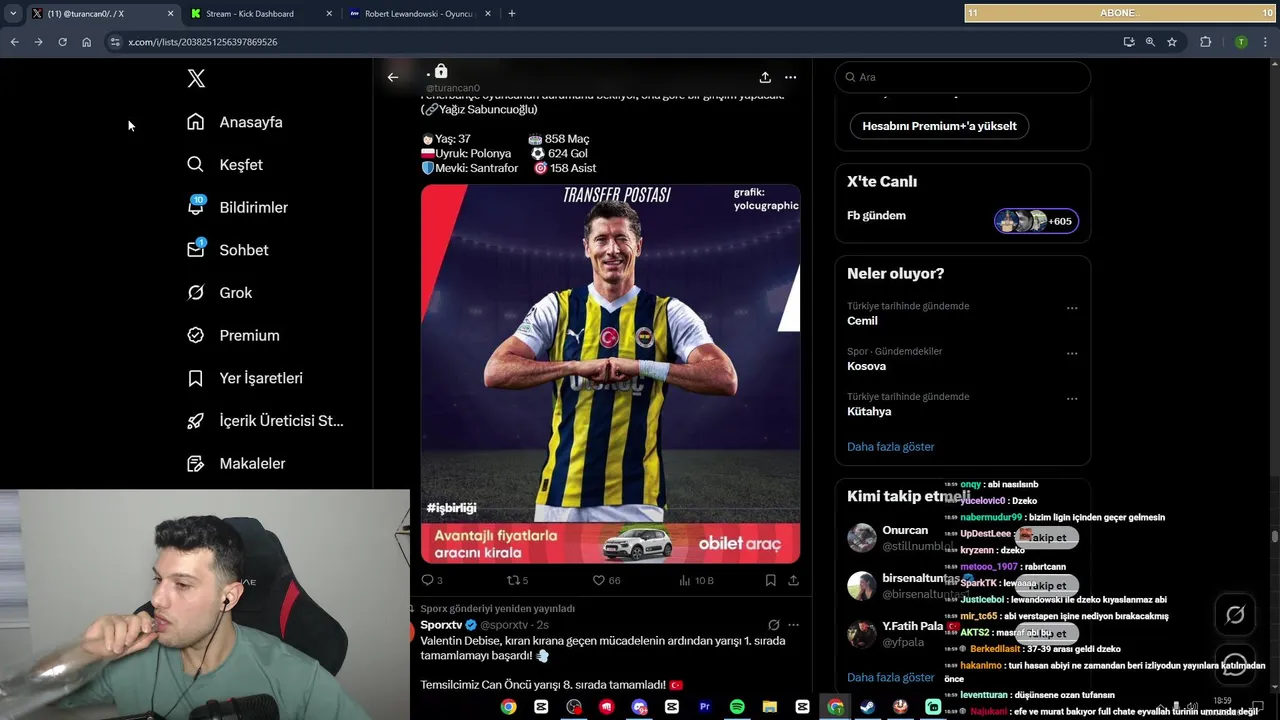Expand browser tab search dropdown

[x=13, y=14]
